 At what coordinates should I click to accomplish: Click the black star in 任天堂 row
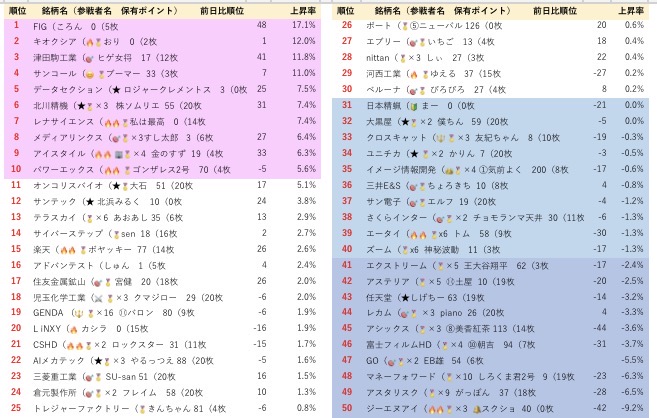click(405, 298)
